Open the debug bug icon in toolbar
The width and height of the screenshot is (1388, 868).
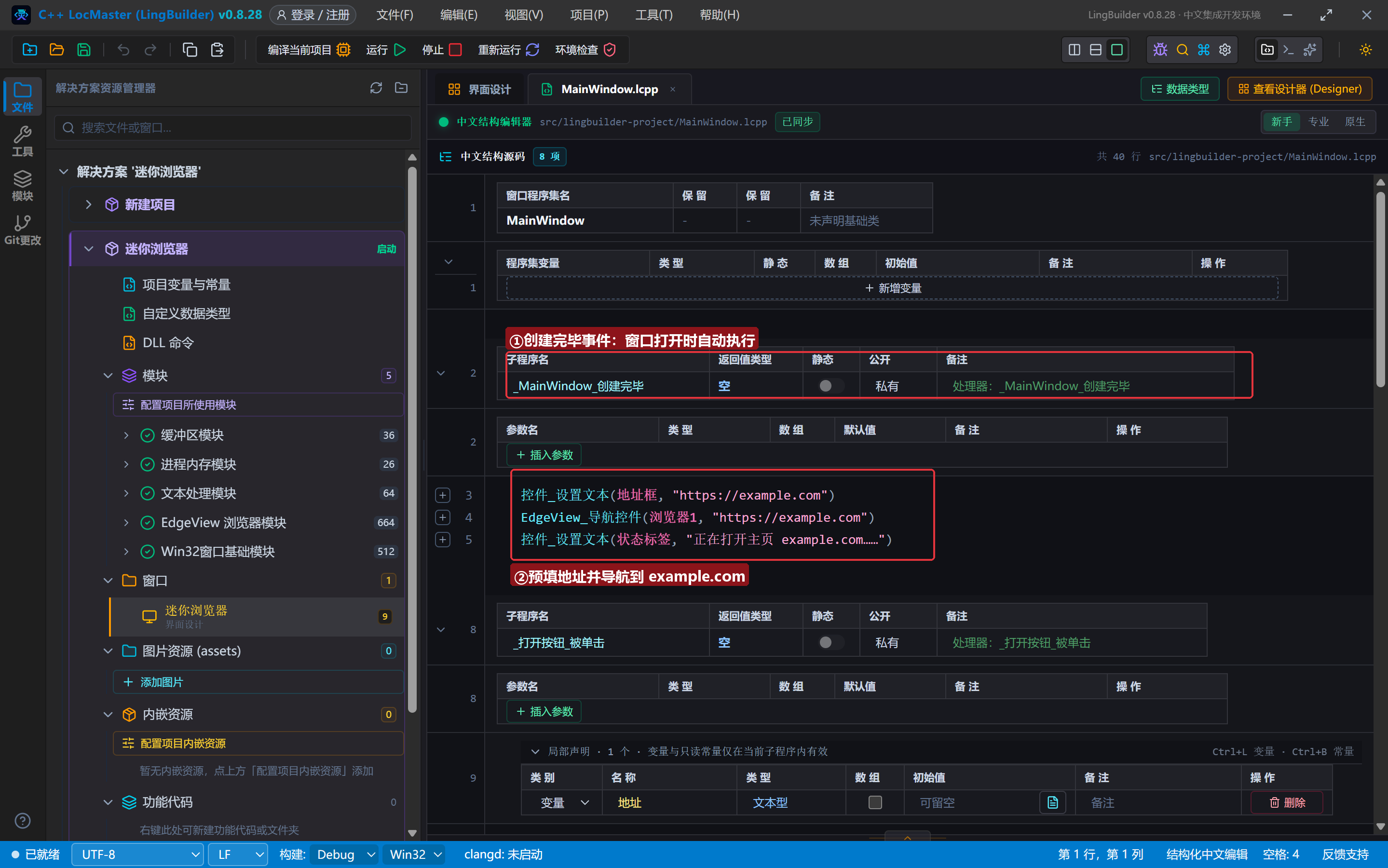tap(1160, 50)
